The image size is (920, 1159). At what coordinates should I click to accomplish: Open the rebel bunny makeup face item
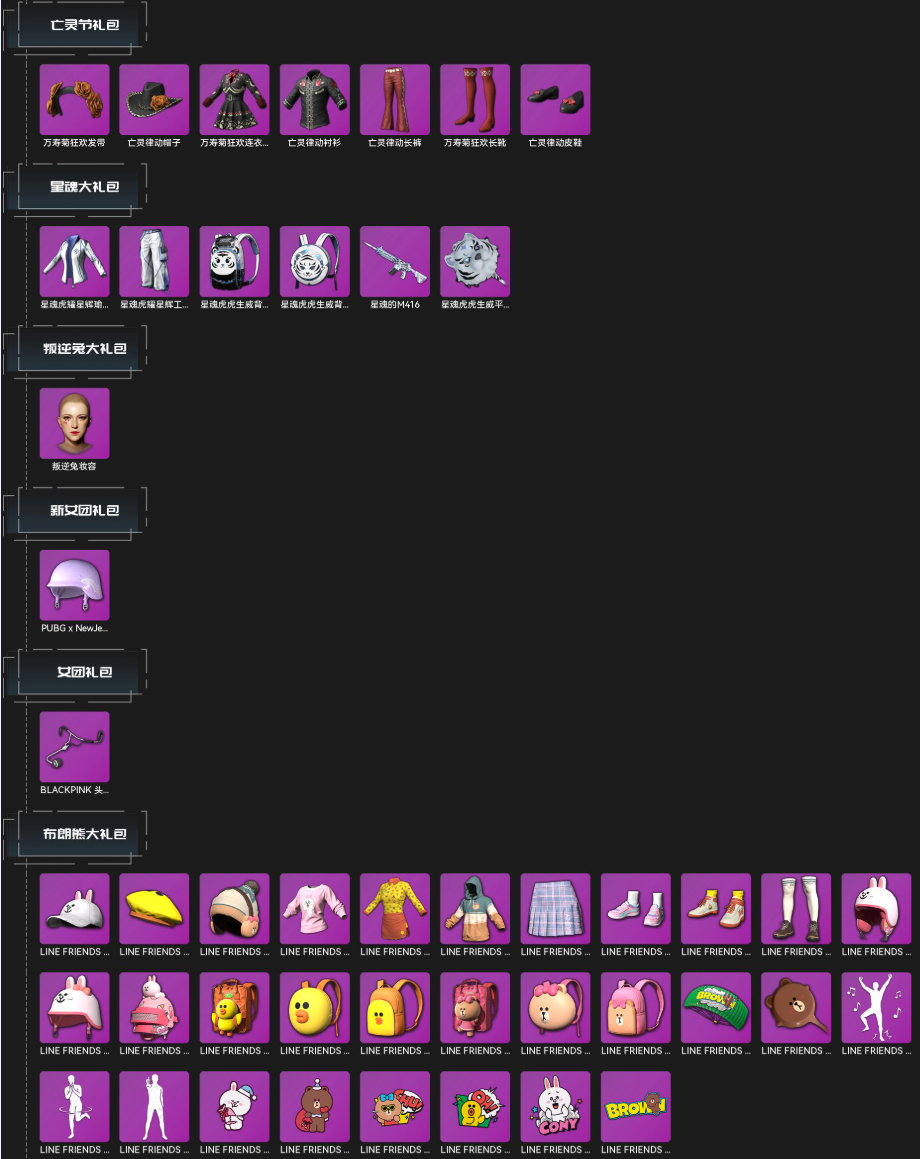click(74, 423)
